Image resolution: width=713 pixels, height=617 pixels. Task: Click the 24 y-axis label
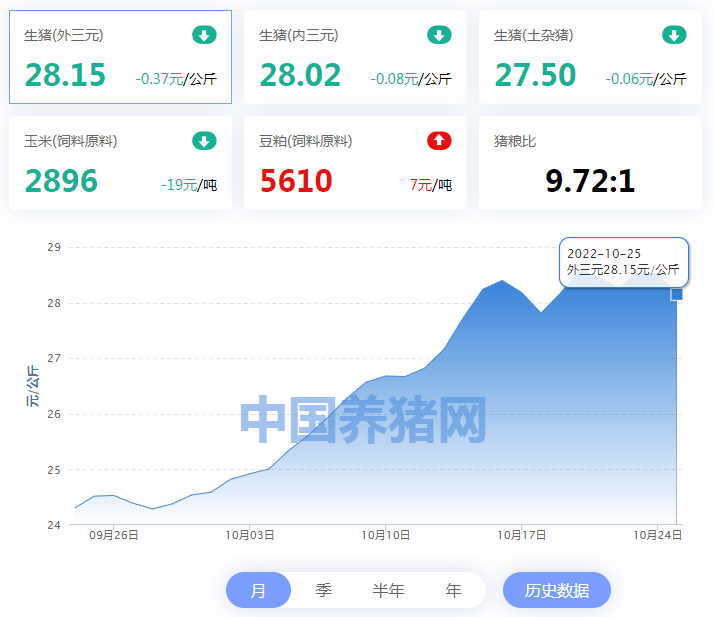54,525
